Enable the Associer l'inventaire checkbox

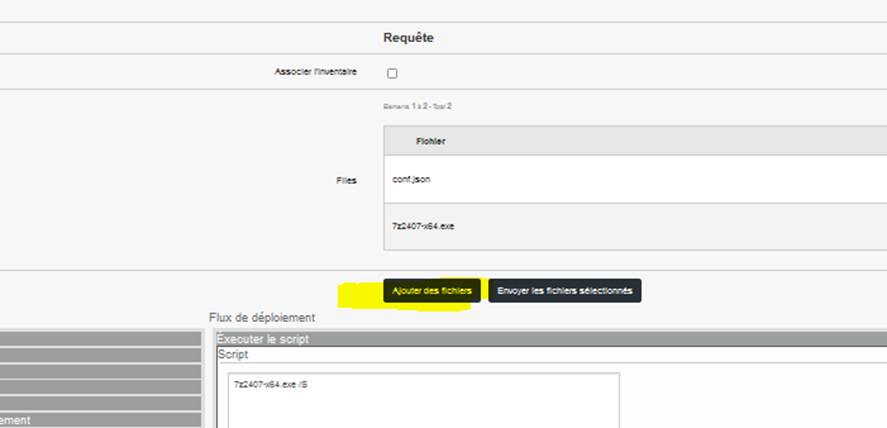(392, 73)
